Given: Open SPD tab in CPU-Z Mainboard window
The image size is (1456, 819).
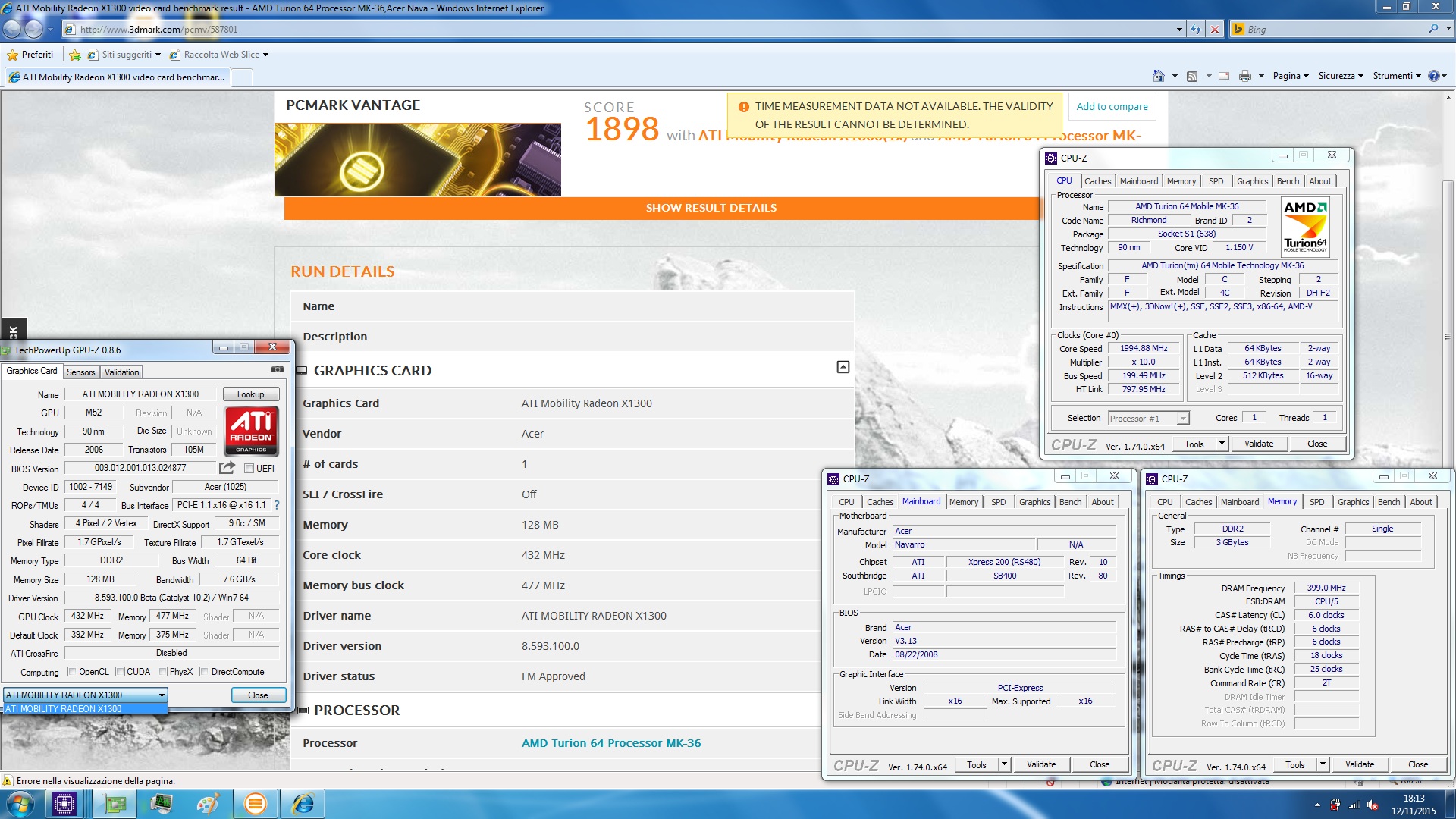Looking at the screenshot, I should (x=999, y=502).
